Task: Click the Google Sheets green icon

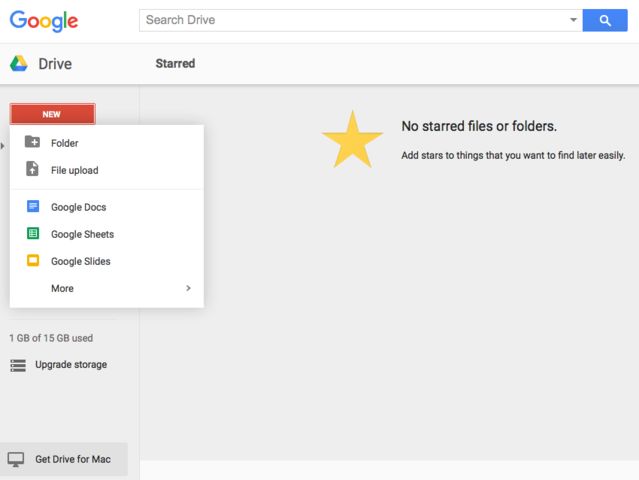Action: click(33, 233)
